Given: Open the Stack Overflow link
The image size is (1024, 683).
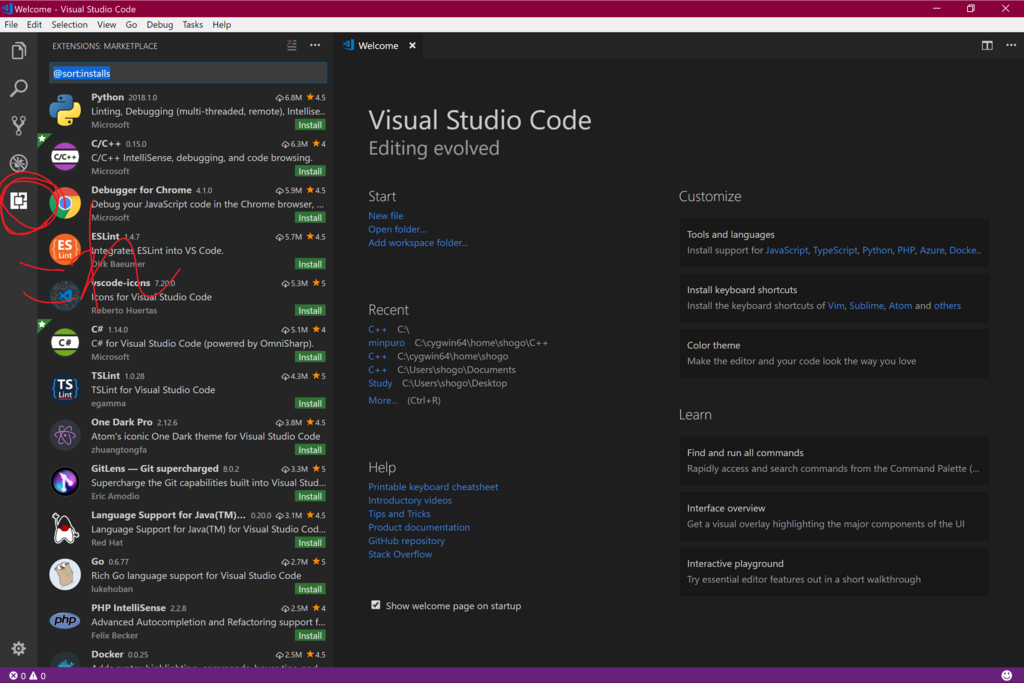Looking at the screenshot, I should click(x=400, y=554).
